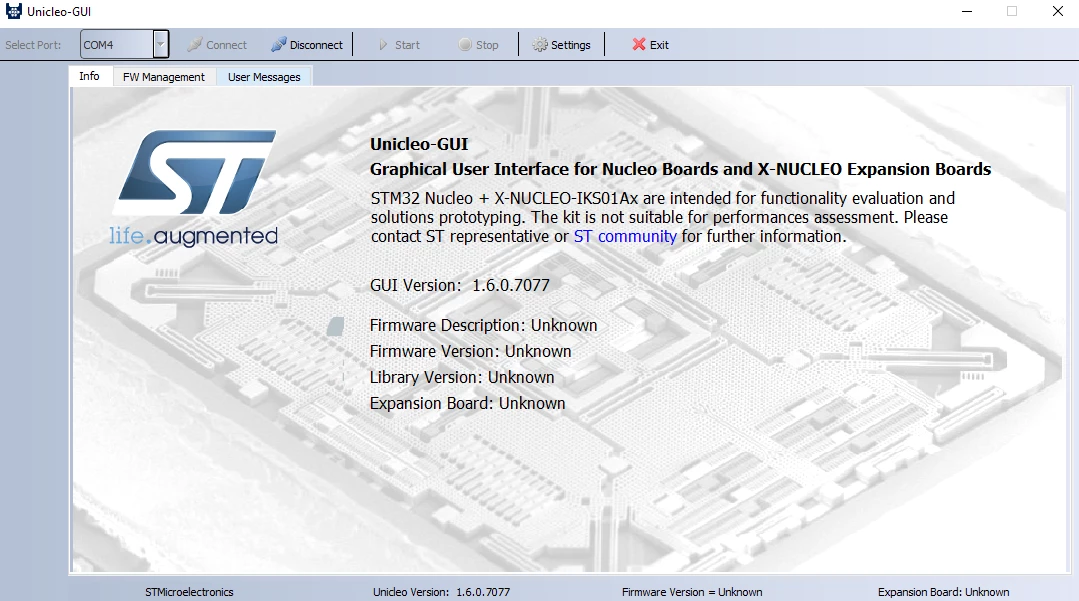The width and height of the screenshot is (1079, 601).
Task: Expand the Select Port dropdown arrow
Action: coord(160,44)
